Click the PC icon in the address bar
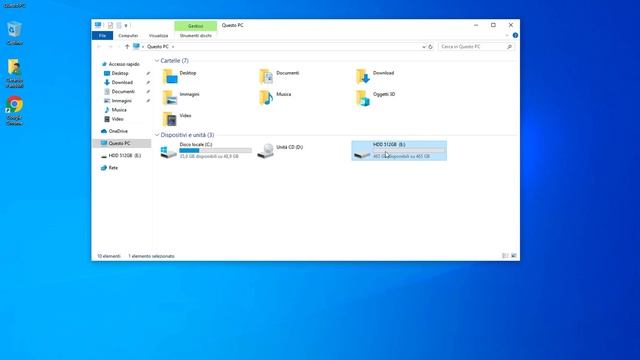The image size is (640, 360). [136, 47]
